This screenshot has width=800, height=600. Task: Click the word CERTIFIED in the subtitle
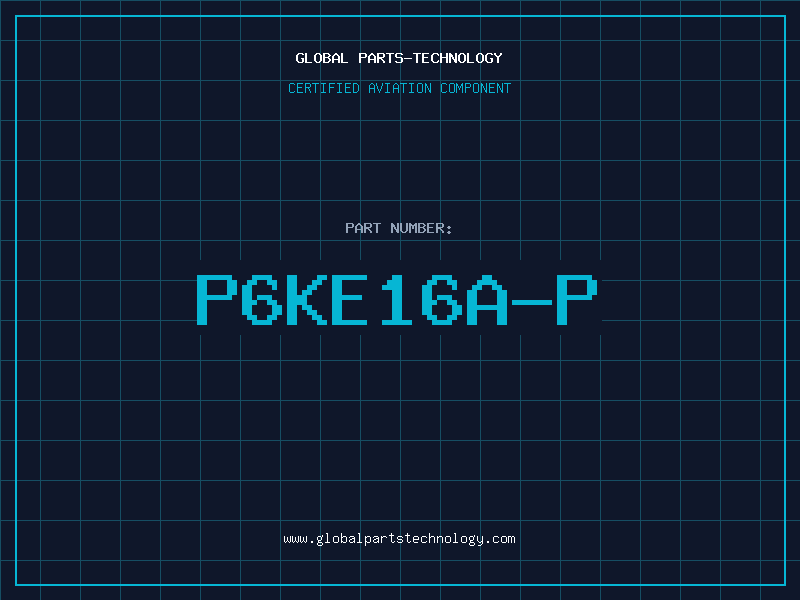(324, 88)
